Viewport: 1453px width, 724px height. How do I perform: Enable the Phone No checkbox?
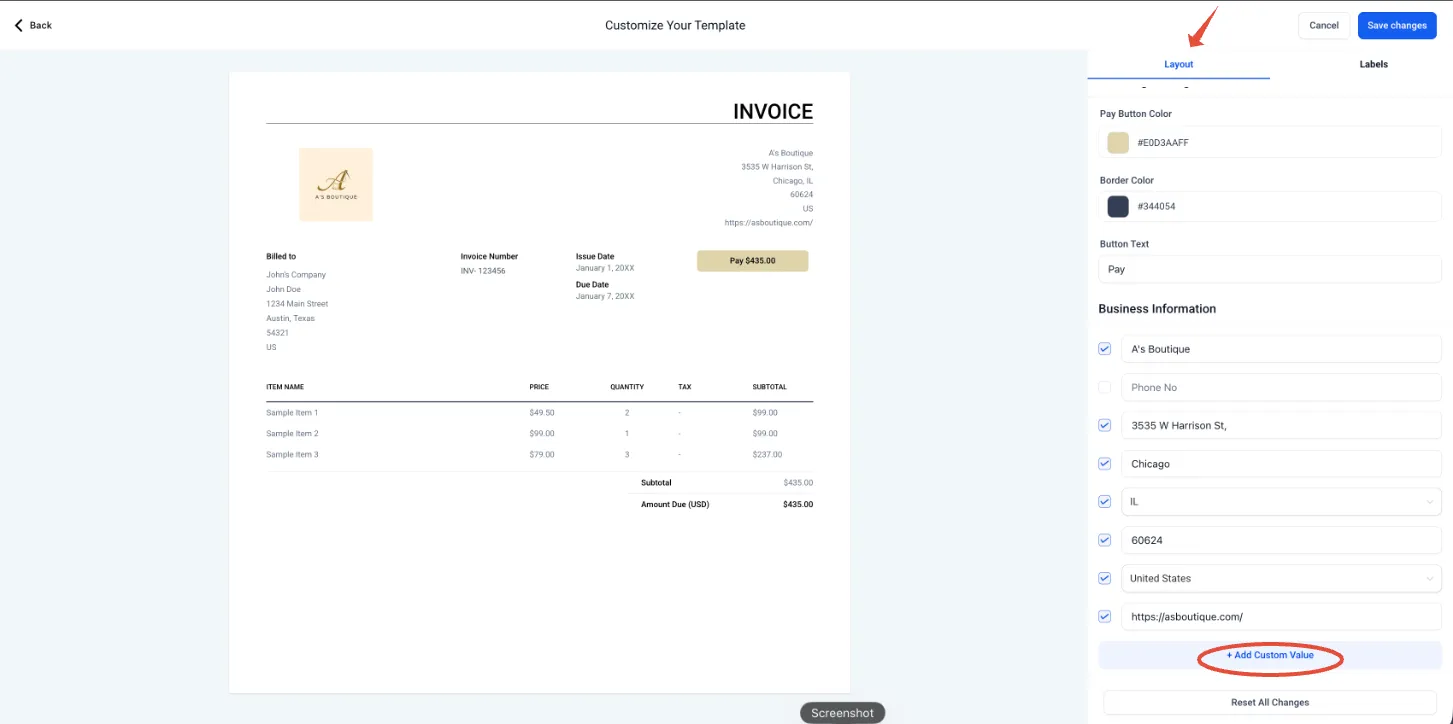coord(1105,387)
